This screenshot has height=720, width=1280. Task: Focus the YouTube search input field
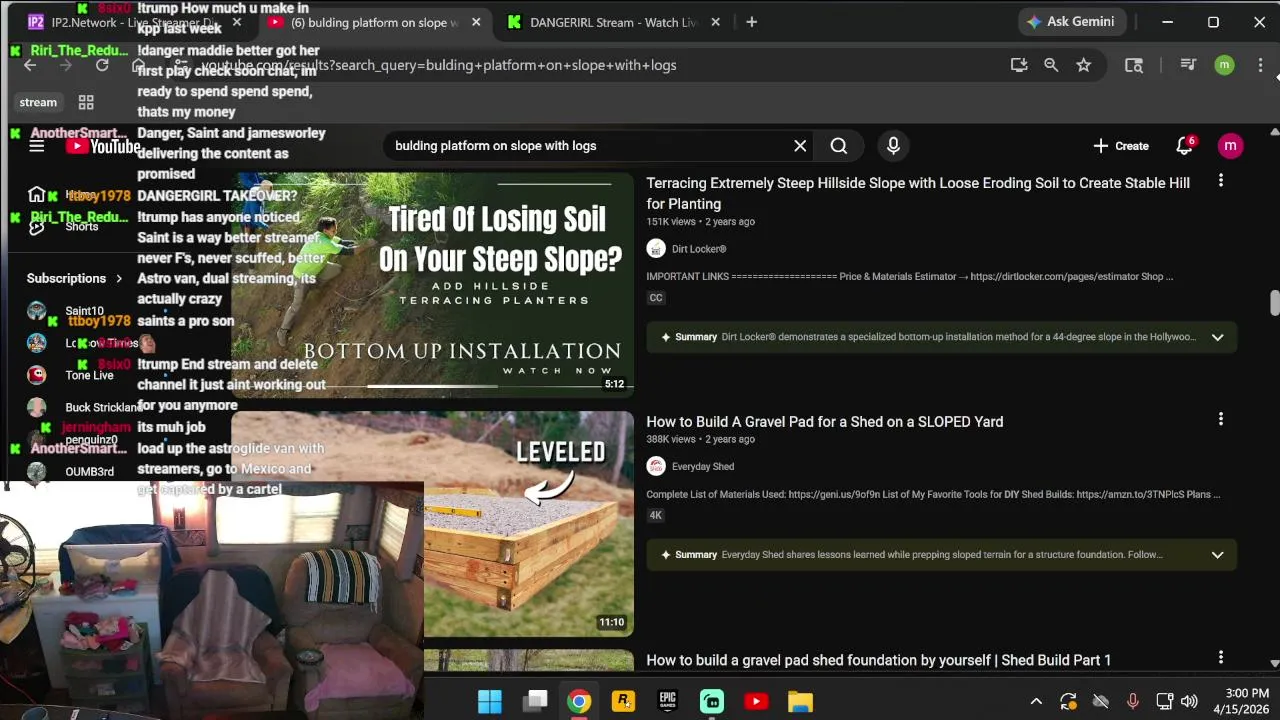590,146
